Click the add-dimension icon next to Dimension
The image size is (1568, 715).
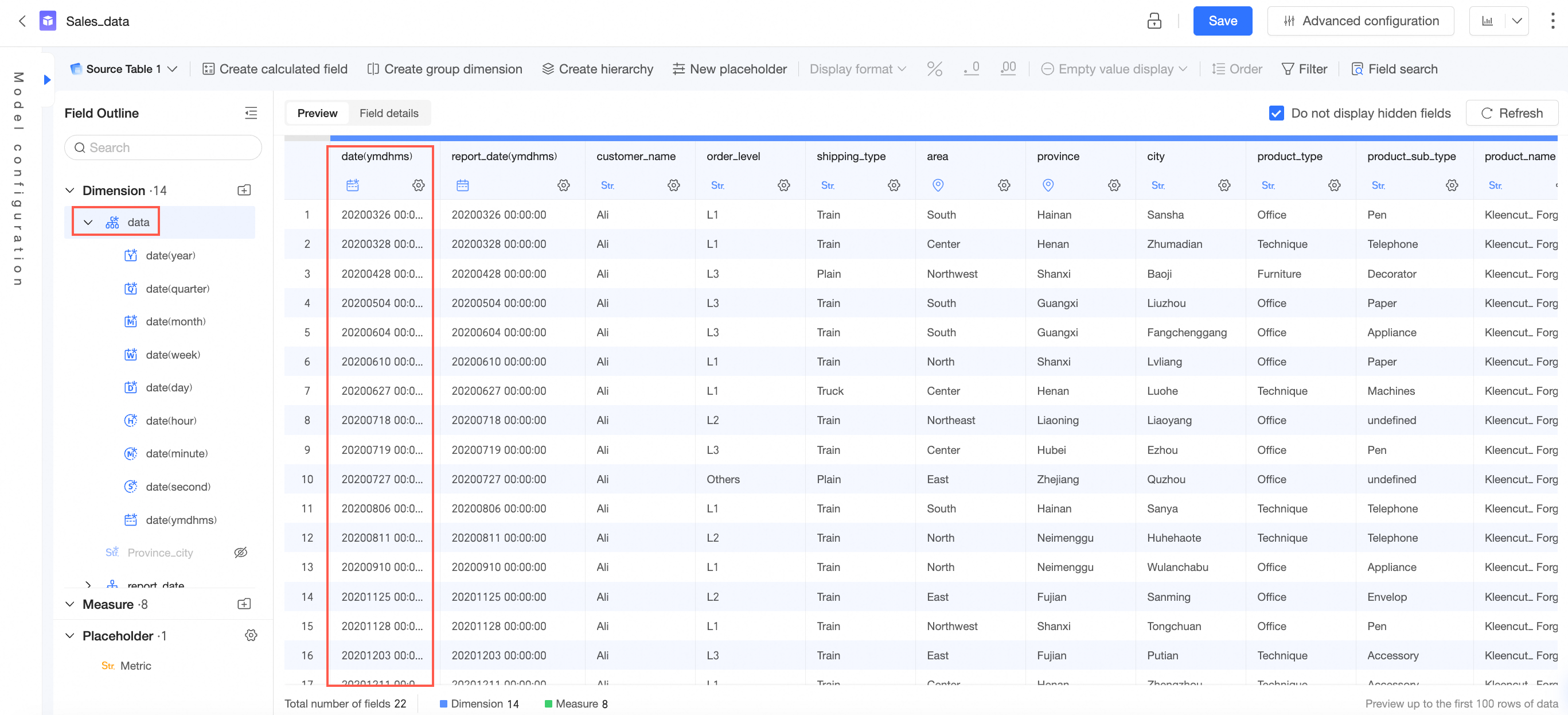click(244, 191)
